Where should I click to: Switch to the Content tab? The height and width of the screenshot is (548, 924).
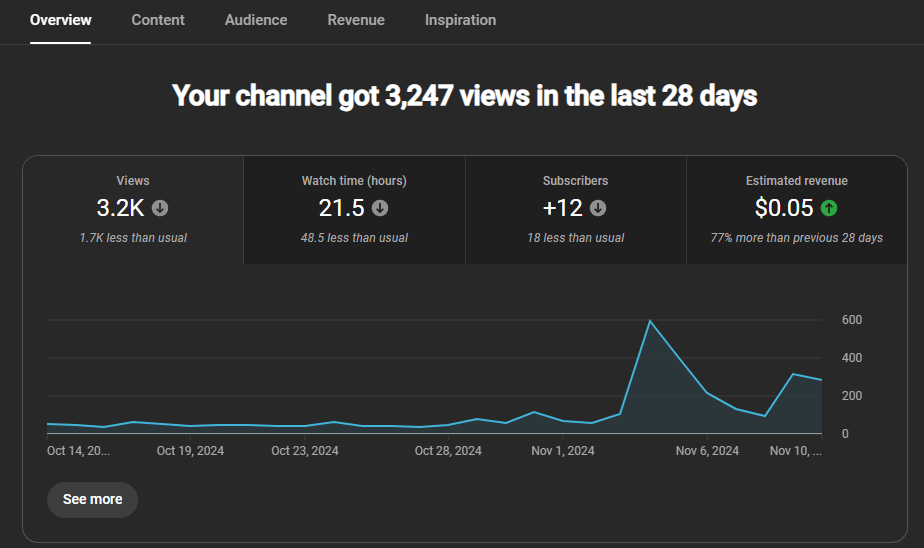[x=158, y=20]
